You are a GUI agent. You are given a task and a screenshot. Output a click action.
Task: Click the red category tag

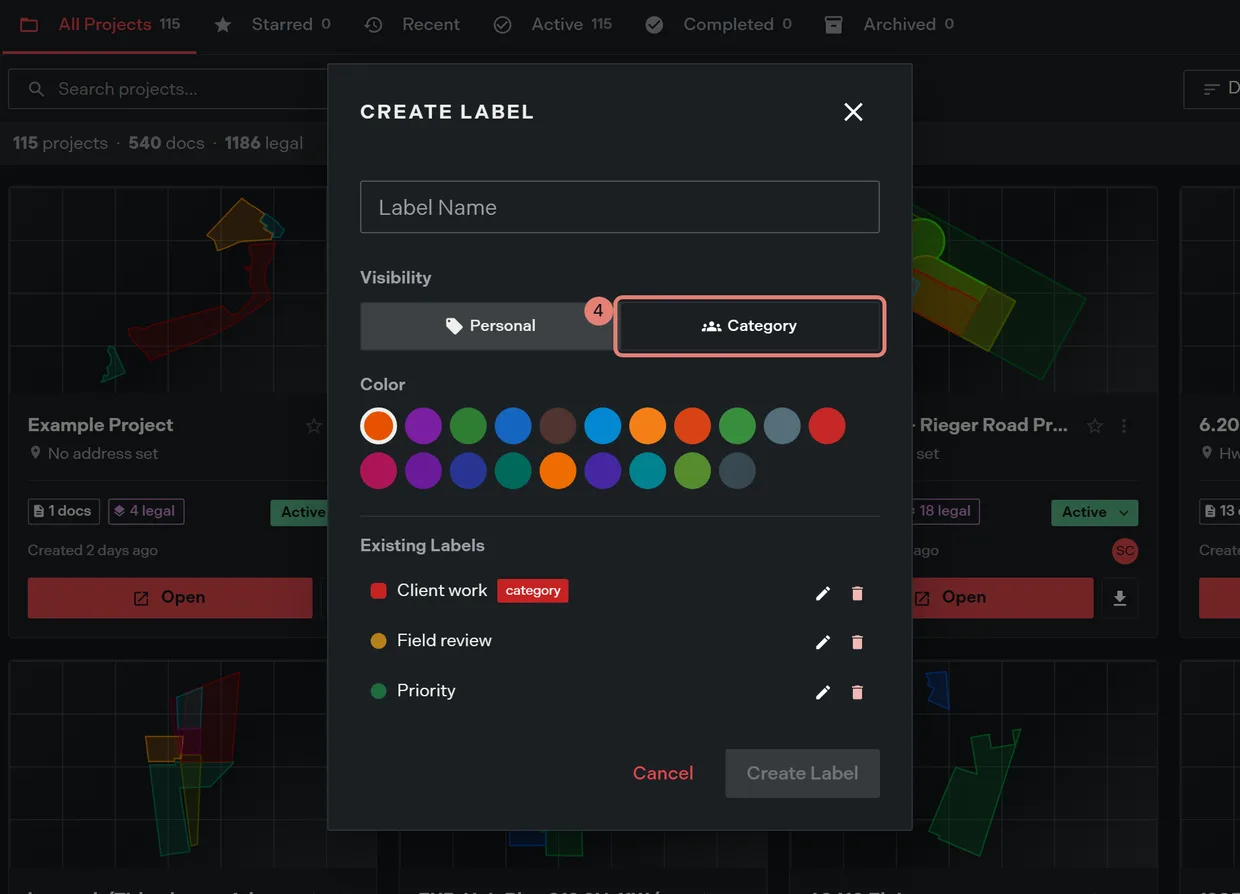(x=533, y=591)
